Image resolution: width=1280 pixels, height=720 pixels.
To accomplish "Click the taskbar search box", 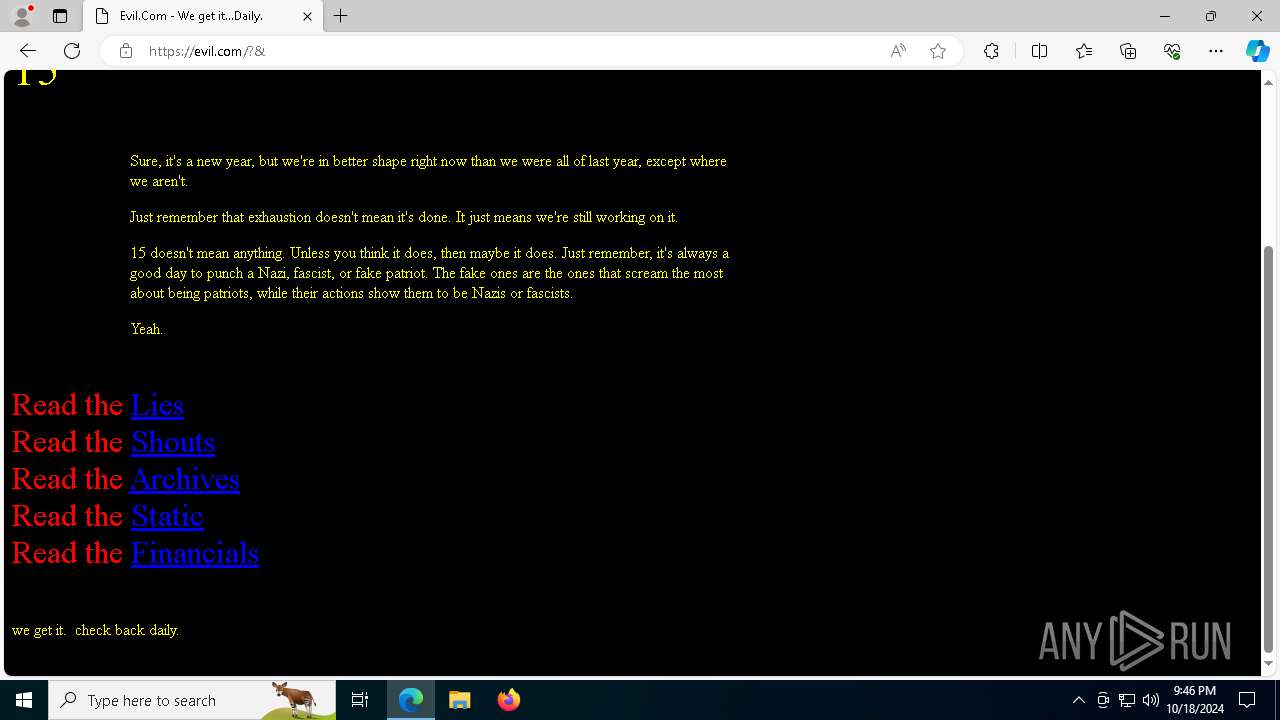I will tap(192, 700).
